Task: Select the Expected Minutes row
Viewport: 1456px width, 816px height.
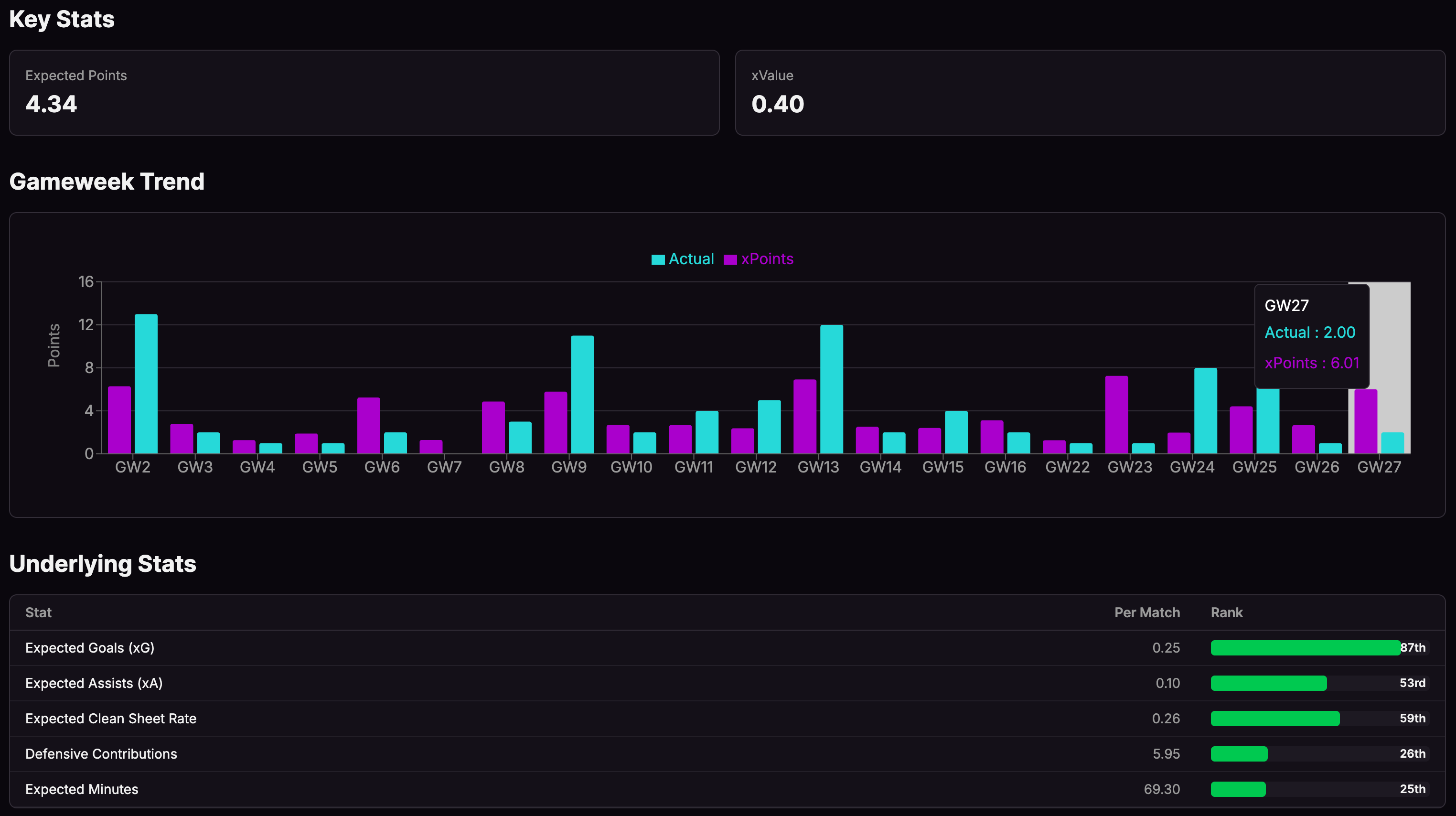Action: (81, 789)
